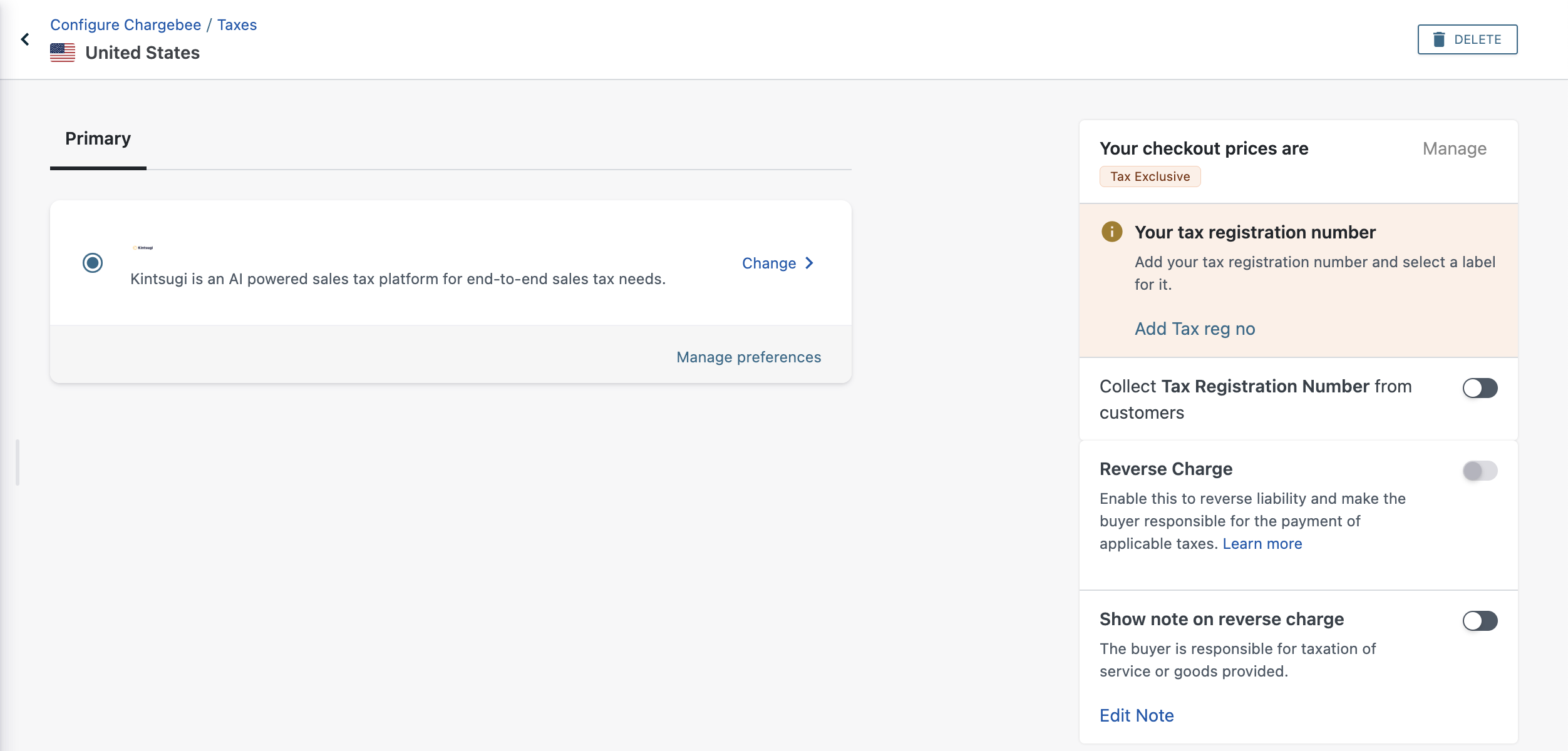Open the Primary tab

98,138
